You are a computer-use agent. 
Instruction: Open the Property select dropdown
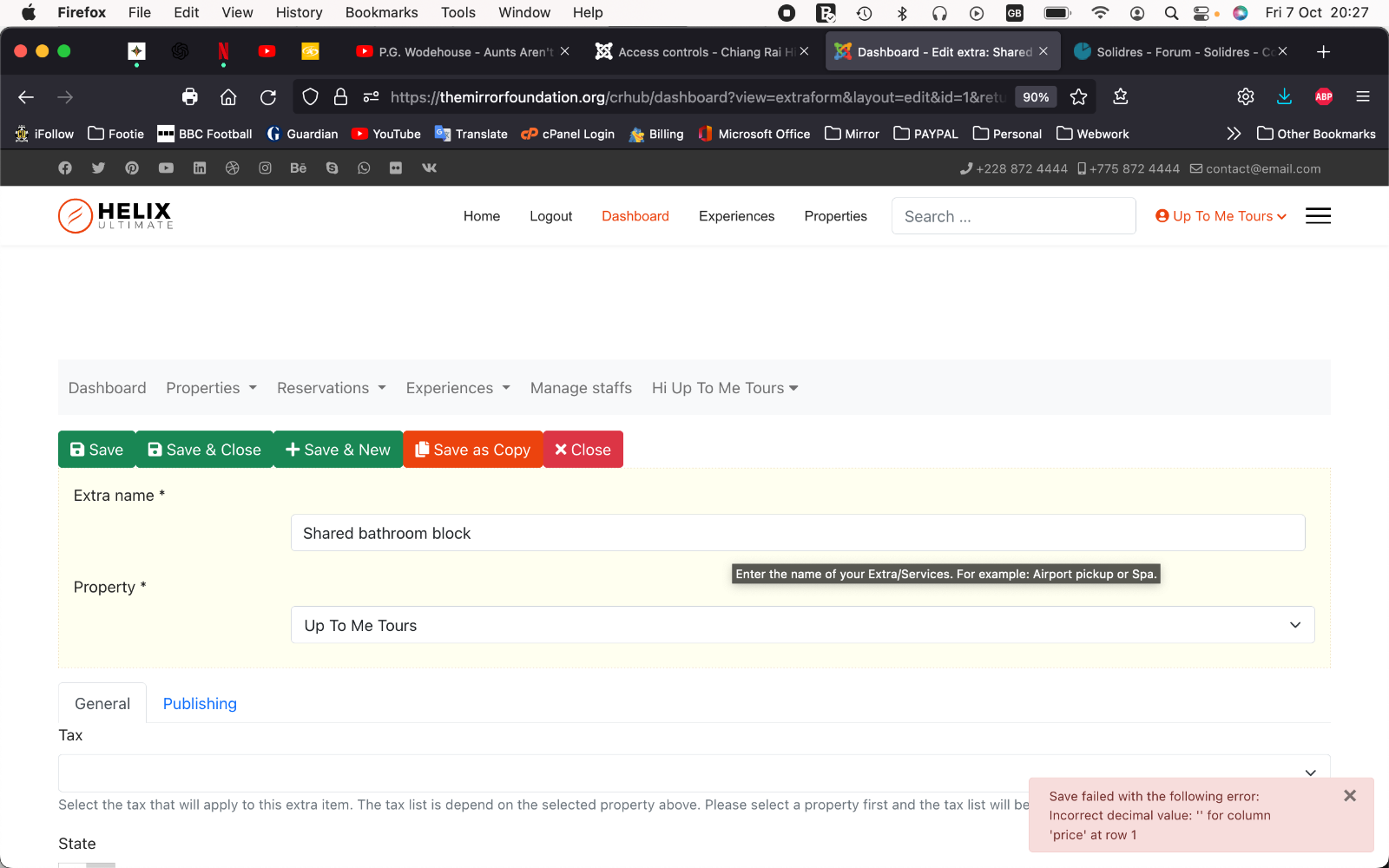point(802,625)
